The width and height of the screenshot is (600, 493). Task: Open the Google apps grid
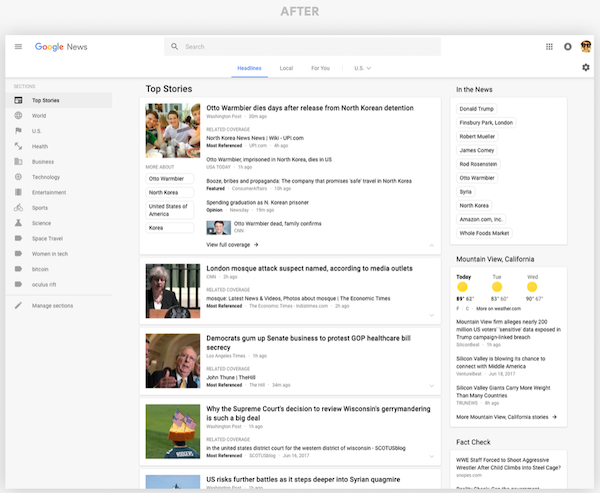coord(549,47)
